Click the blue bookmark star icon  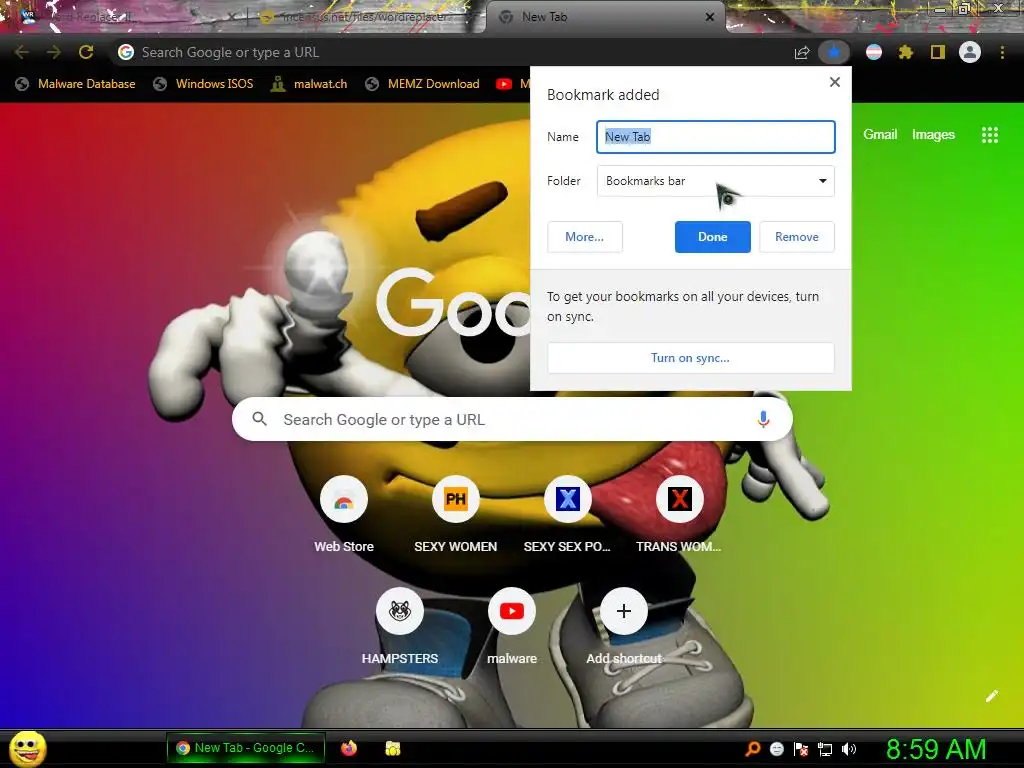pos(834,52)
